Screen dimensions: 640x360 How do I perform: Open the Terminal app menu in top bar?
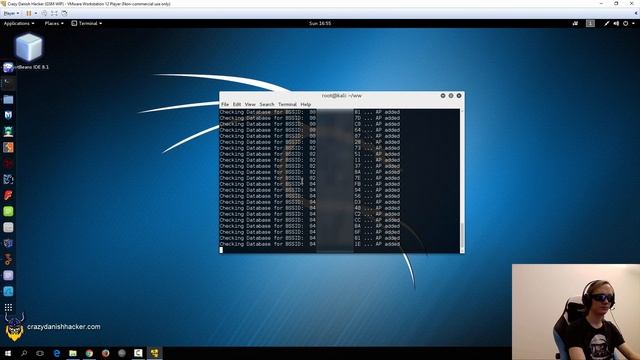(x=87, y=23)
